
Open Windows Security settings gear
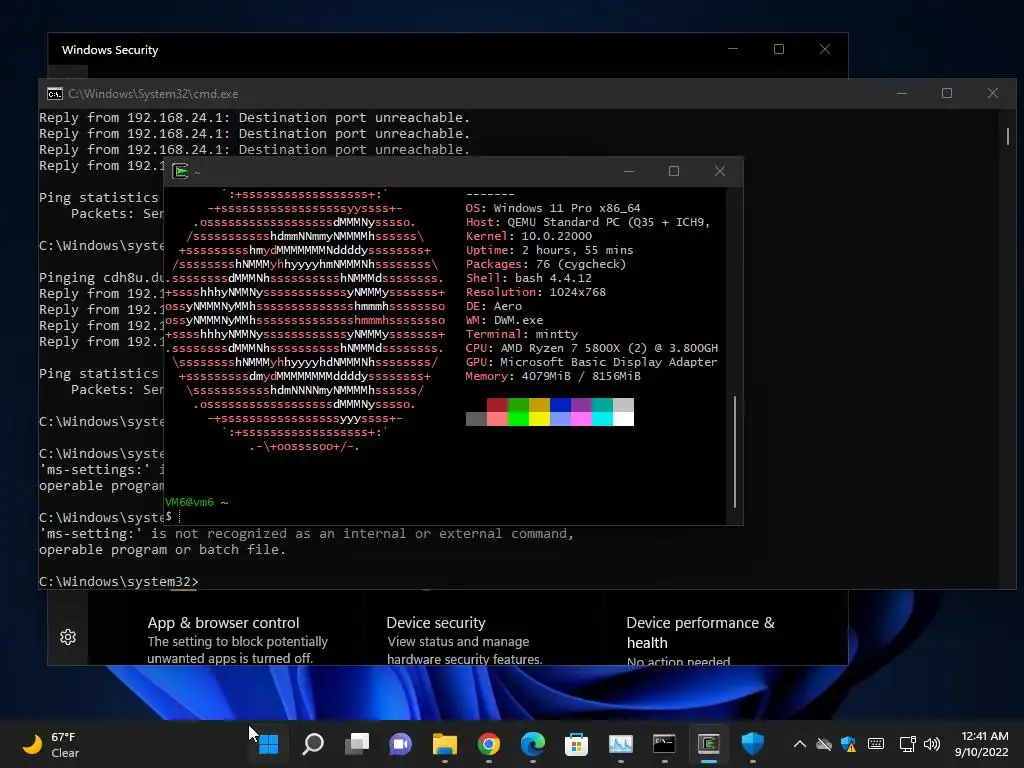68,637
